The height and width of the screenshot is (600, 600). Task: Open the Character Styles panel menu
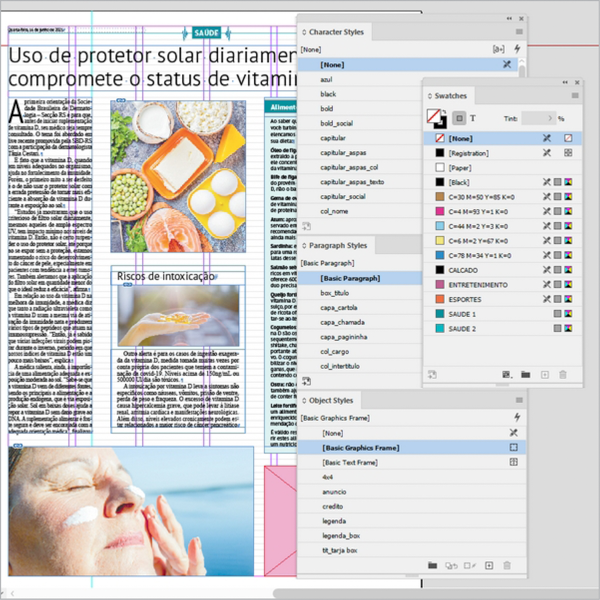(x=519, y=32)
